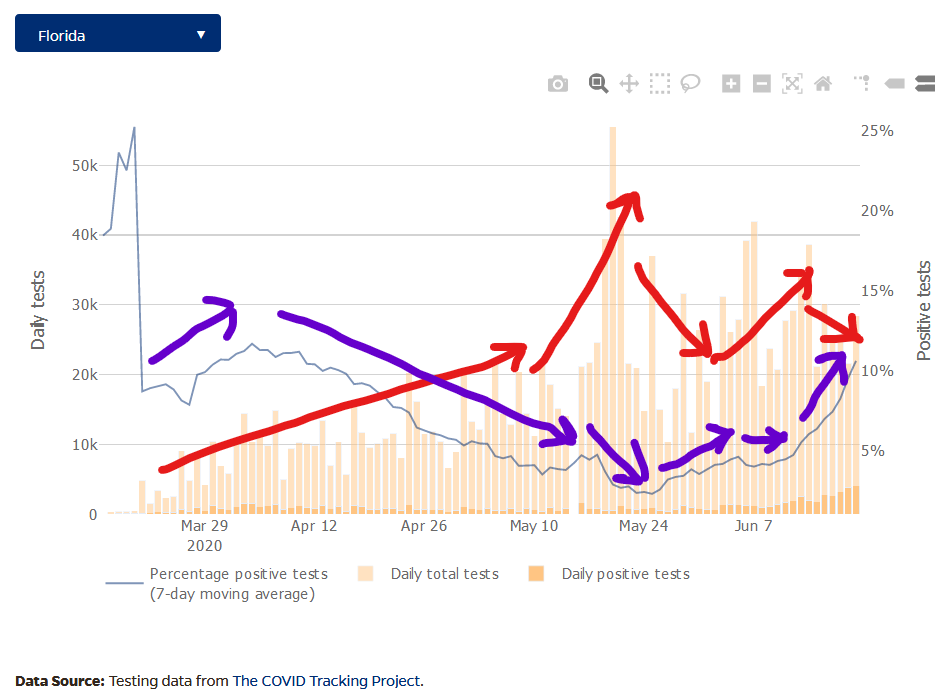Toggle the Daily positive tests legend entry
This screenshot has height=691, width=951.
click(625, 574)
